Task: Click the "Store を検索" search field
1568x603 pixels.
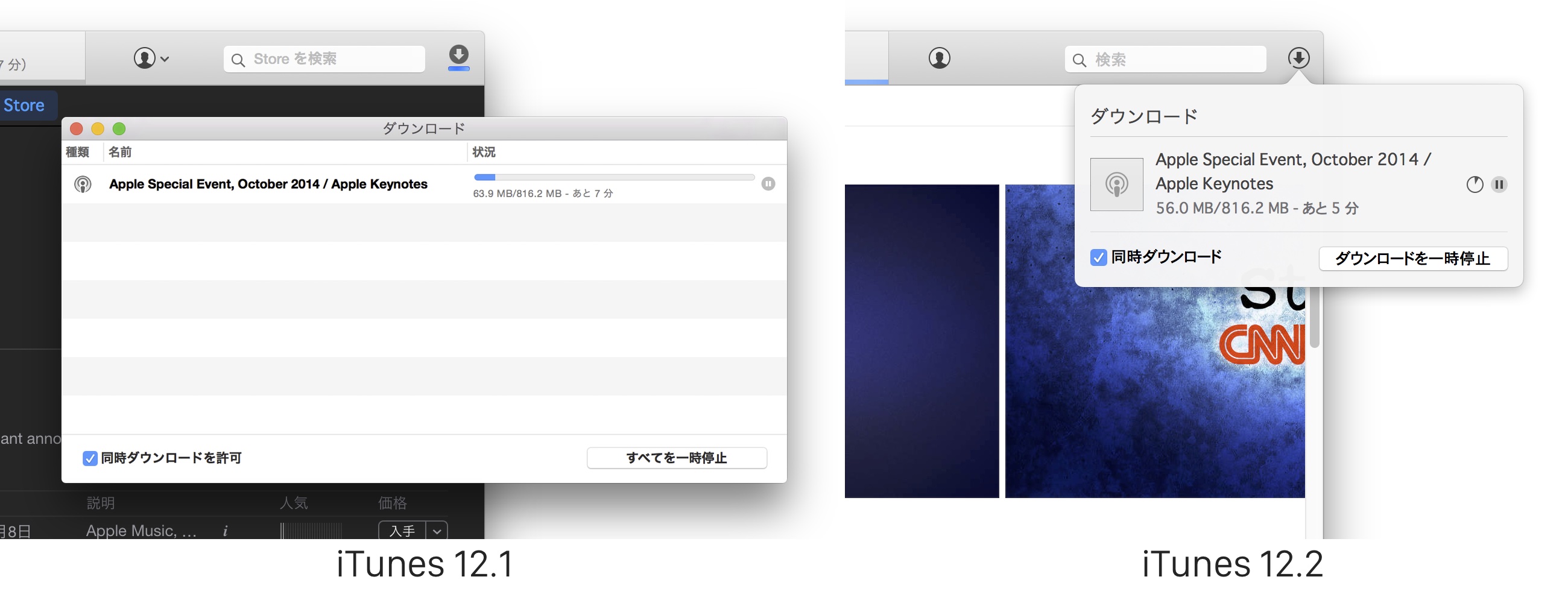Action: click(x=324, y=59)
